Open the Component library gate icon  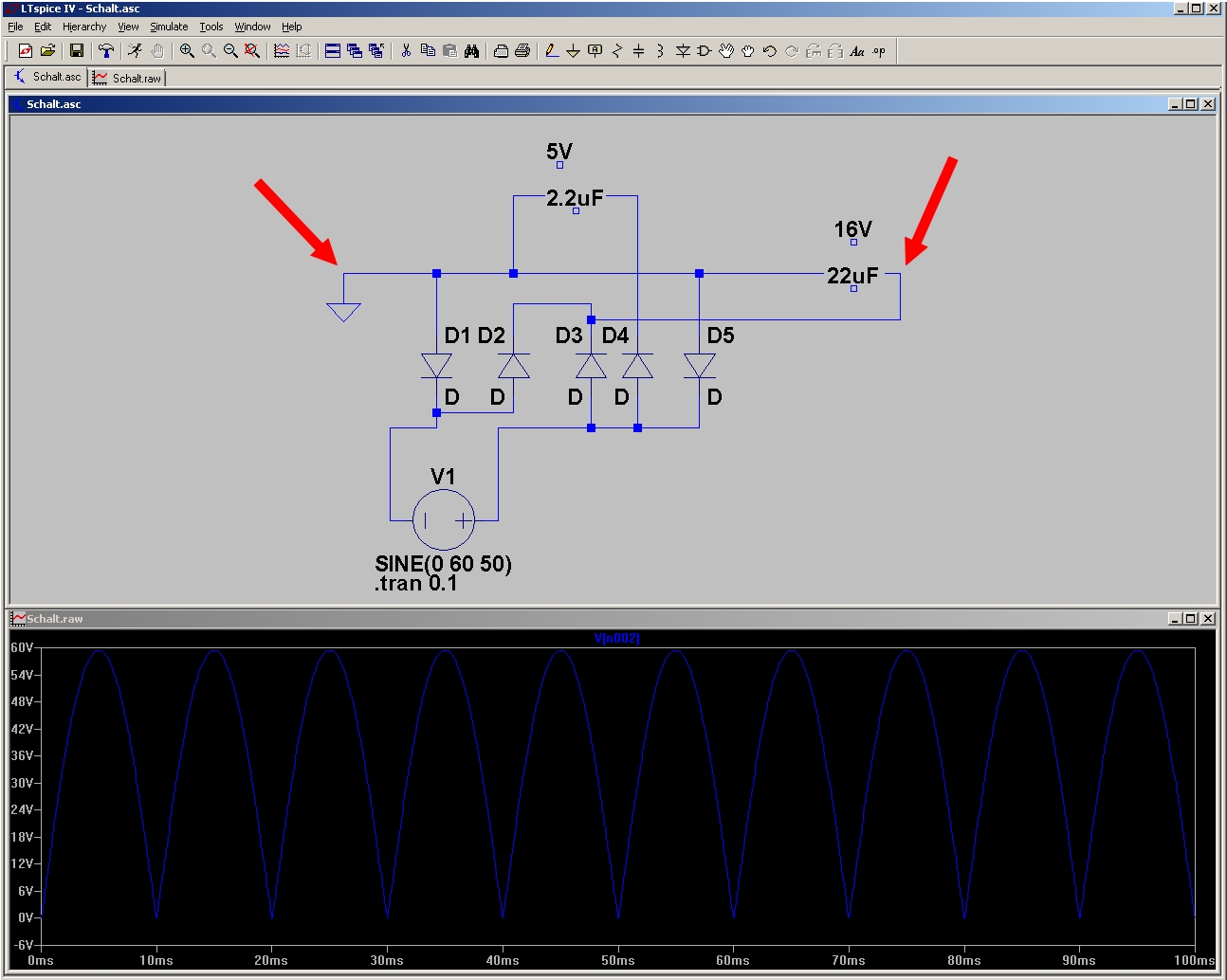pos(704,51)
